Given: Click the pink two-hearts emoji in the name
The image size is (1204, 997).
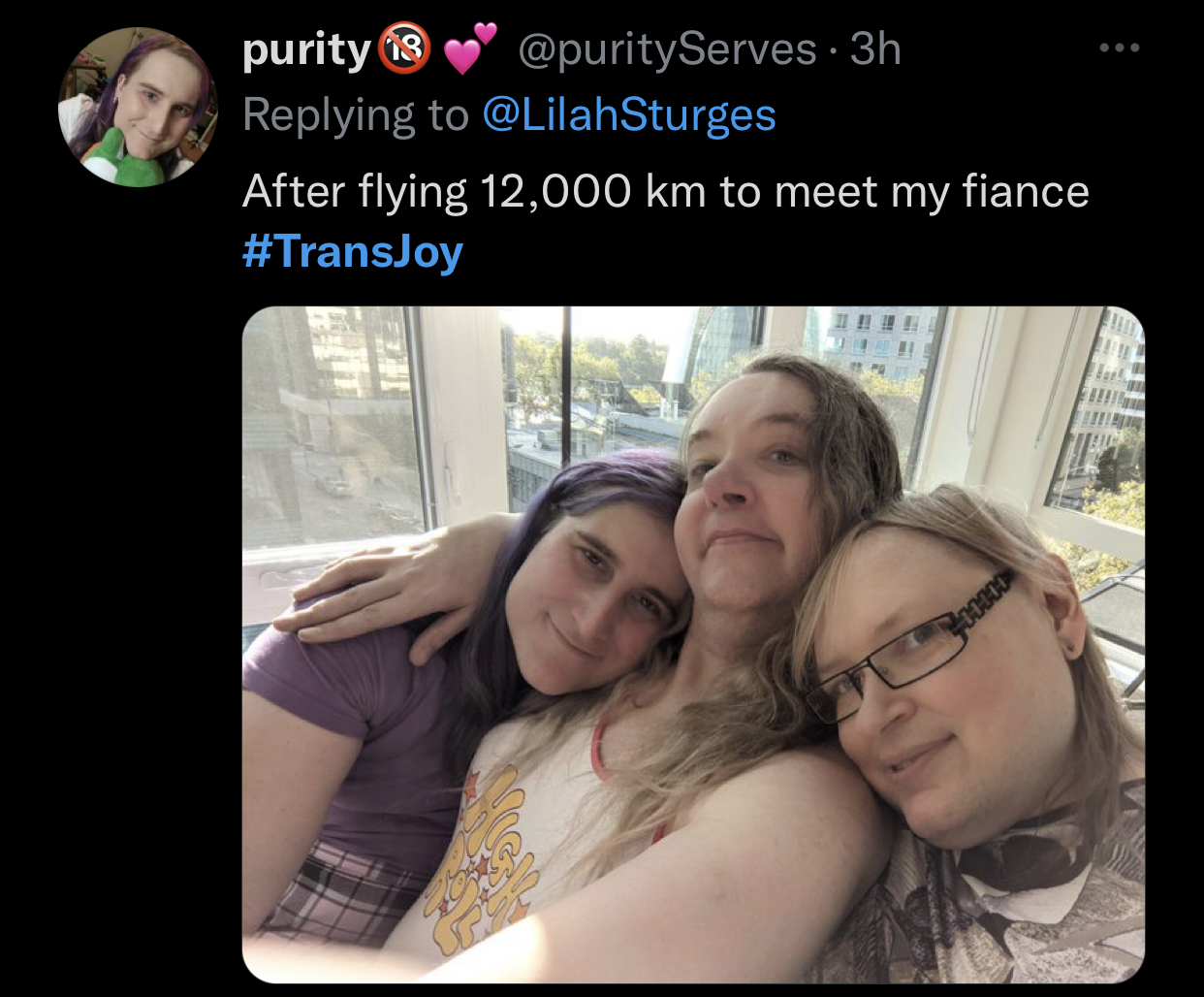Looking at the screenshot, I should pos(470,49).
